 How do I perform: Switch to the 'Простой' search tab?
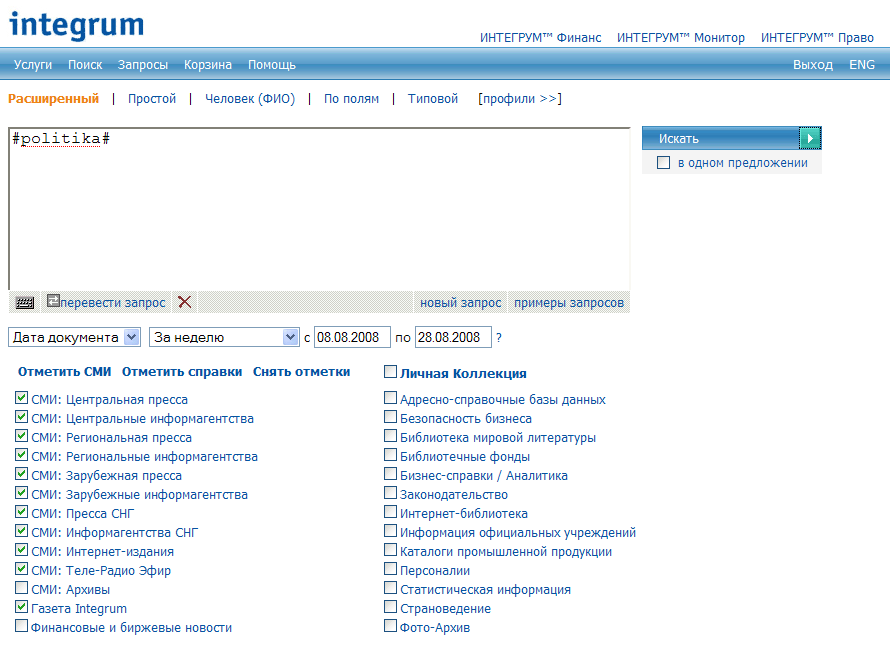coord(152,99)
